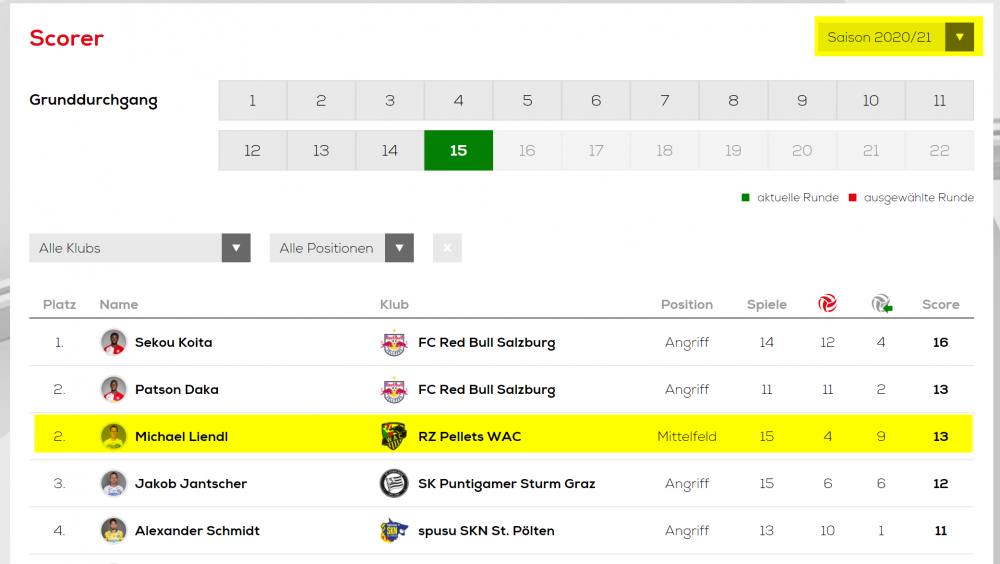Screen dimensions: 1000x564
Task: Select round 15 tab
Action: [459, 151]
